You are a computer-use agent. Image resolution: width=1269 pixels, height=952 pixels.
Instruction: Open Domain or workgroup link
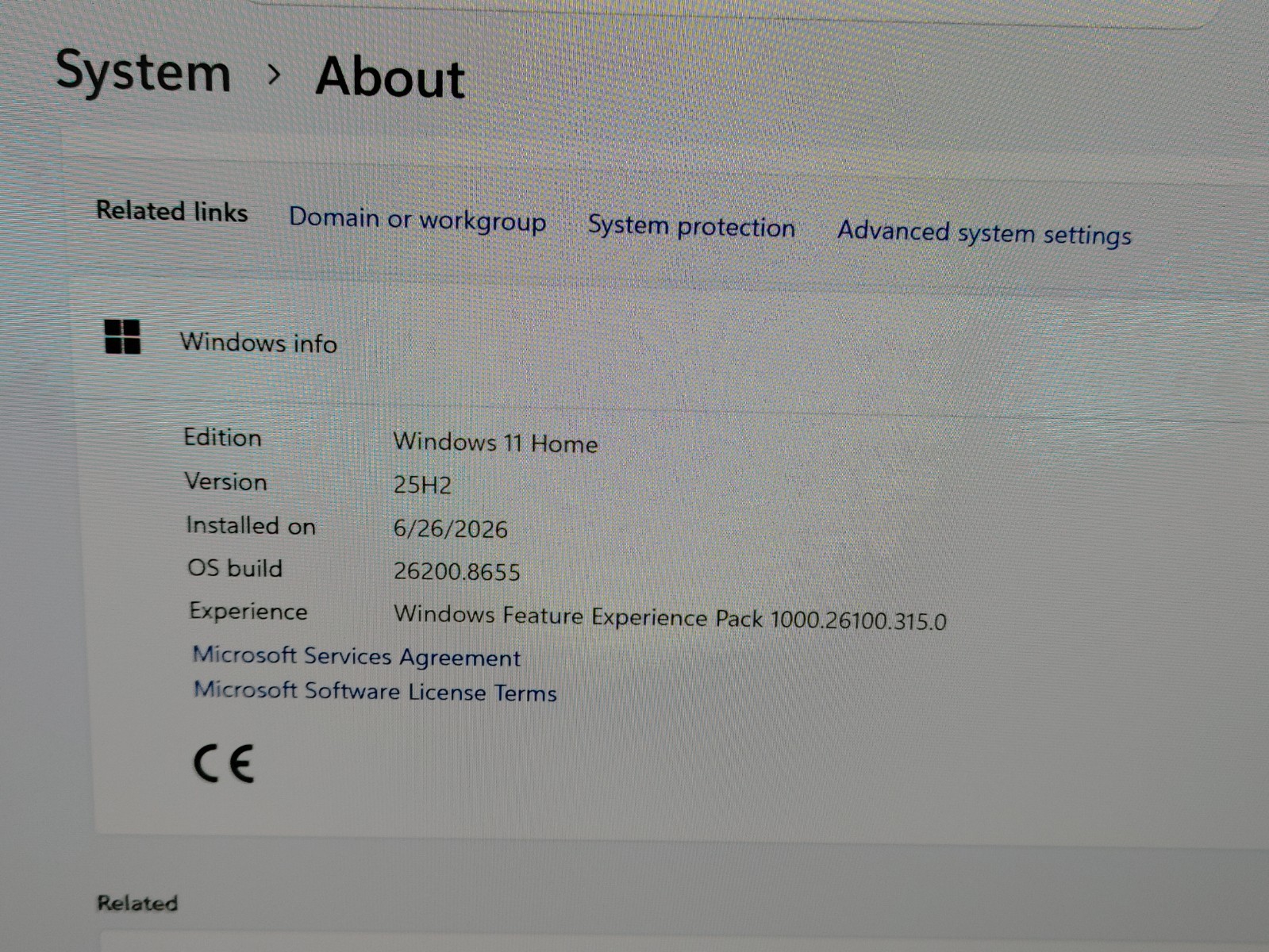pyautogui.click(x=417, y=219)
